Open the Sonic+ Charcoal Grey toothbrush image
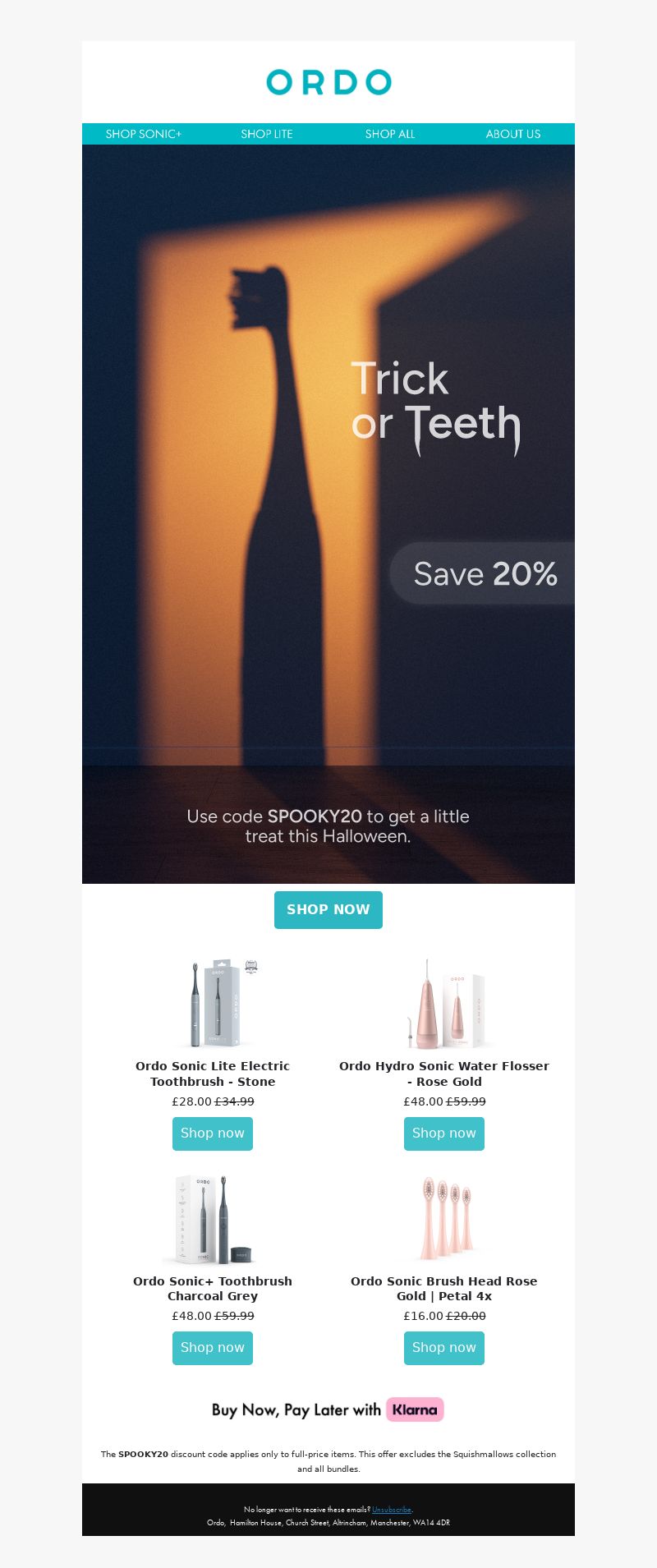Screen dimensions: 657x1568 (x=213, y=1219)
